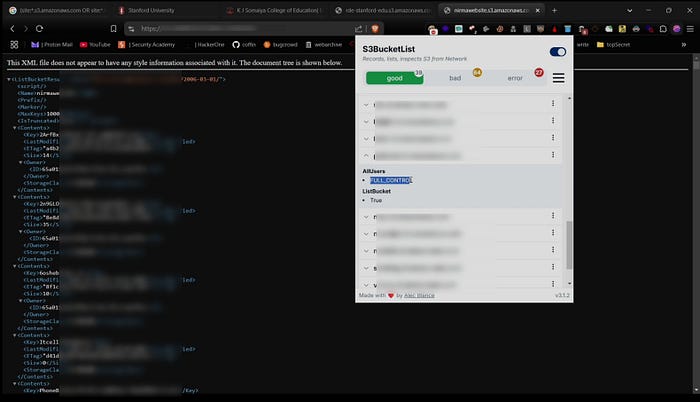The image size is (700, 402).
Task: Click the blue bucket extension icon in toolbar
Action: click(x=567, y=29)
